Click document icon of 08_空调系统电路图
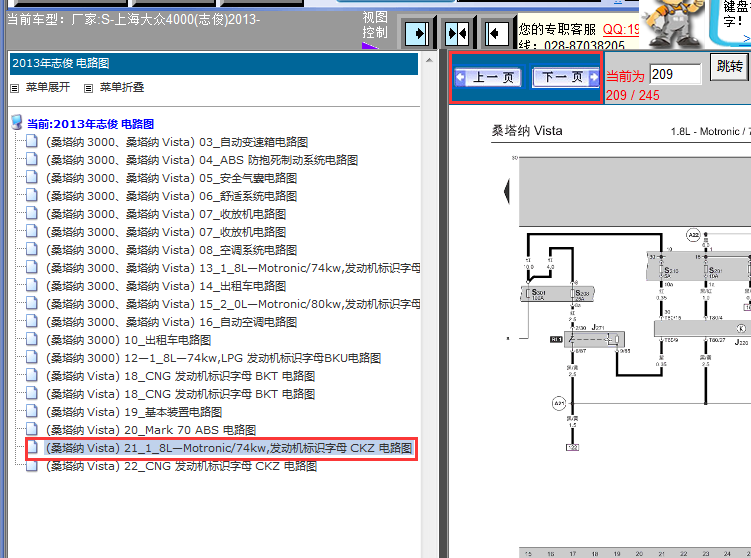This screenshot has width=751, height=558. (32, 249)
